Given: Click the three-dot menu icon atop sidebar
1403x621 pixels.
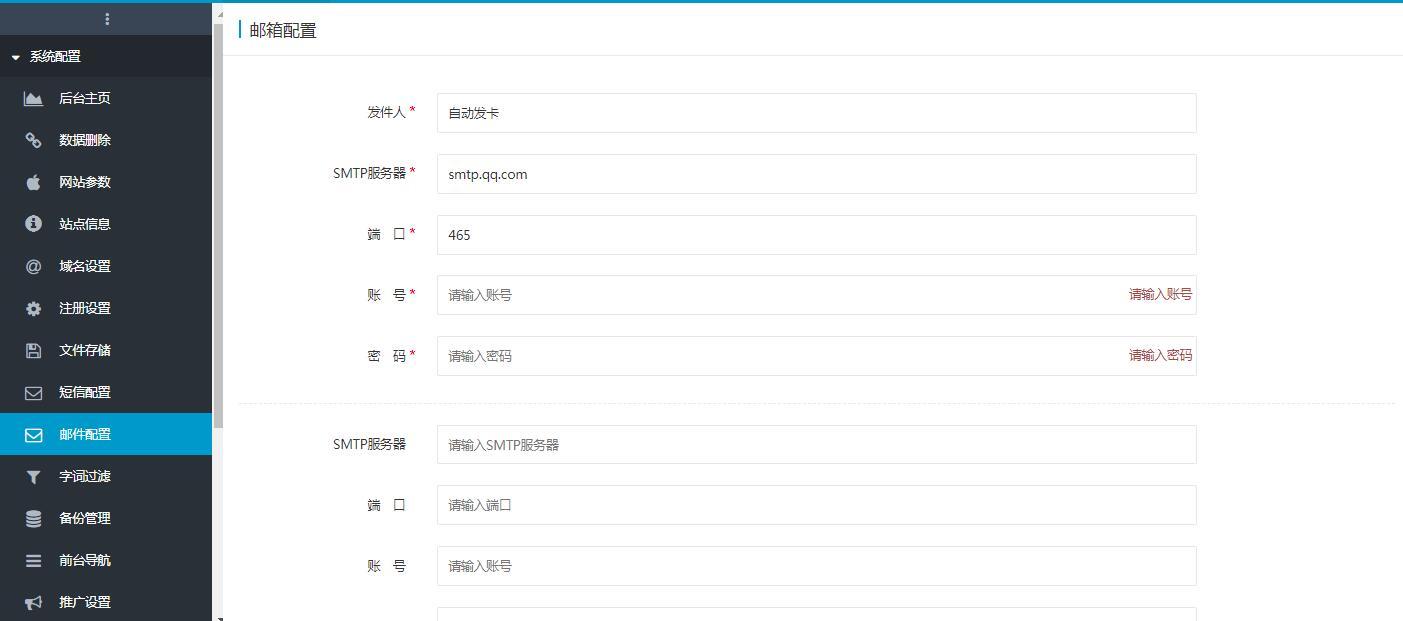Looking at the screenshot, I should coord(107,19).
